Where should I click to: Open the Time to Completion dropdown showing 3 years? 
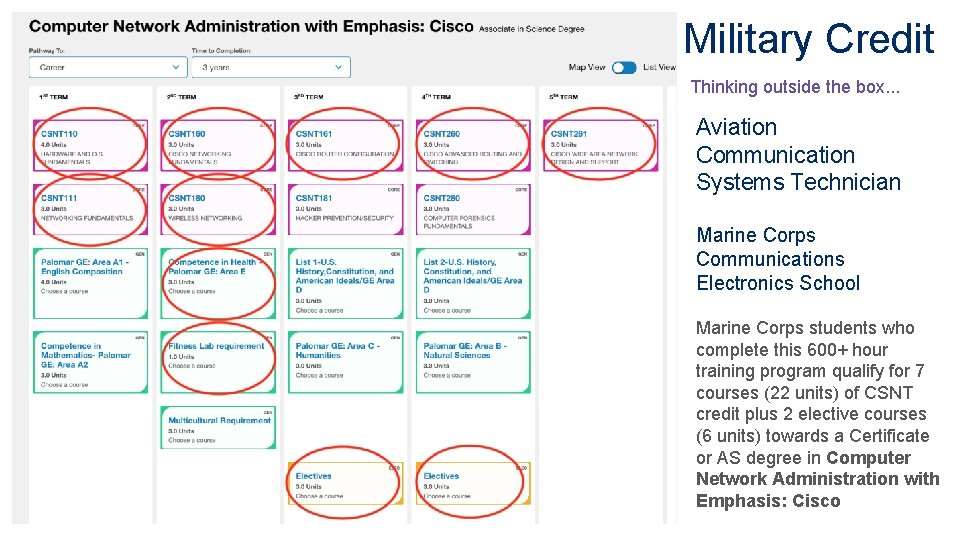[x=271, y=67]
